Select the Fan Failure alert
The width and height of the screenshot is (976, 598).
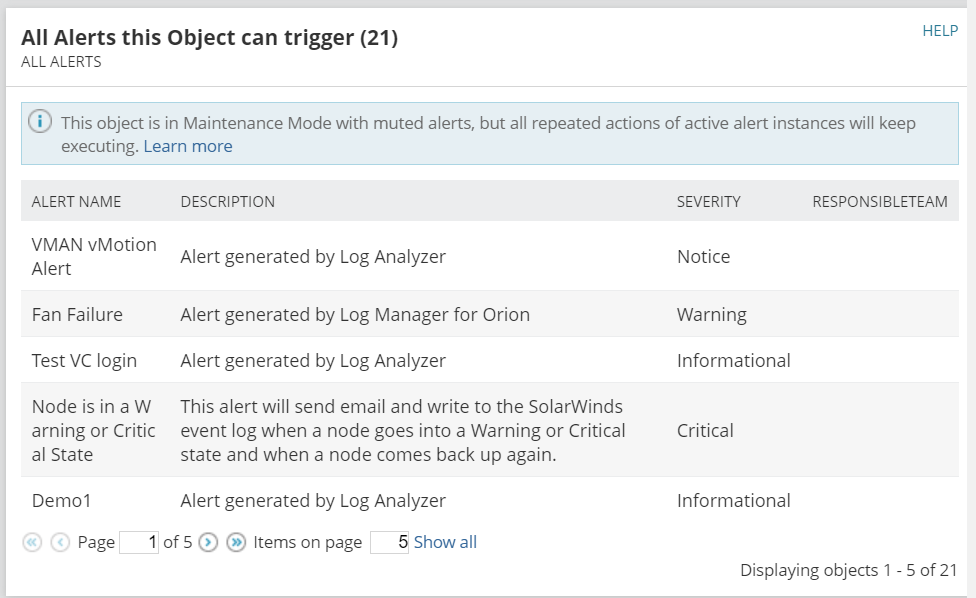tap(77, 314)
